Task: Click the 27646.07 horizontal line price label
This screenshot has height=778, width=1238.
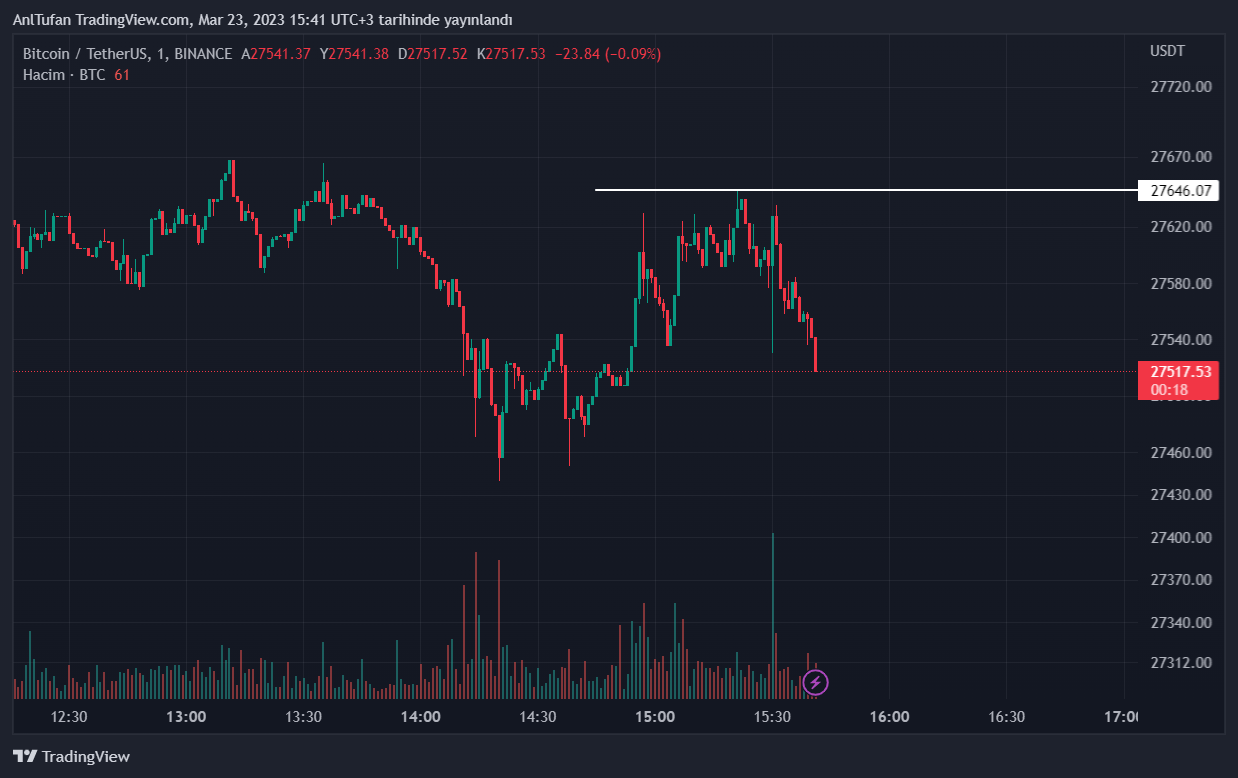Action: point(1180,190)
